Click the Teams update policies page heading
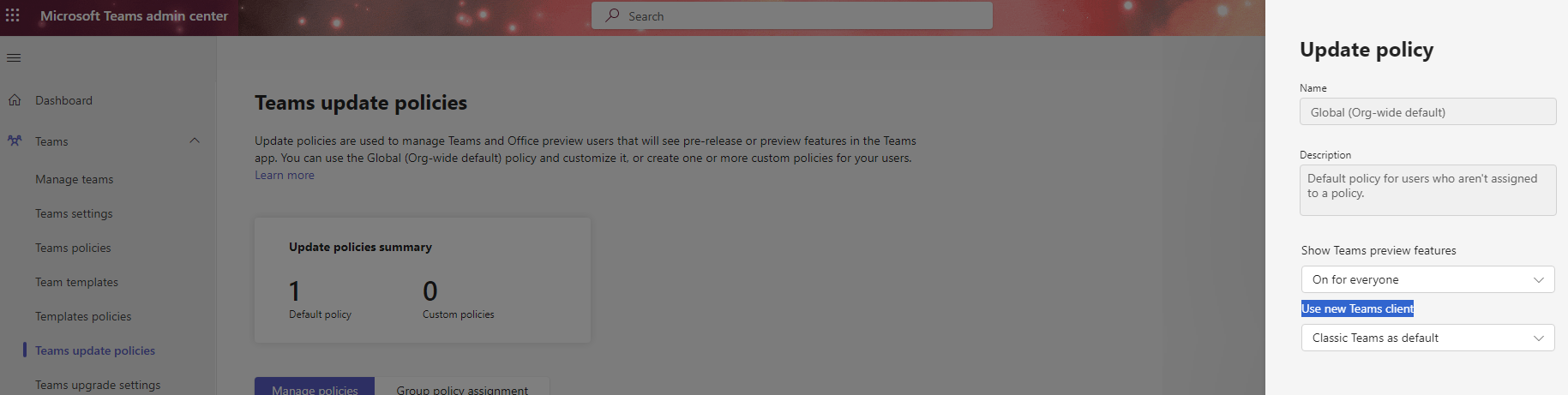The width and height of the screenshot is (1568, 395). click(361, 103)
